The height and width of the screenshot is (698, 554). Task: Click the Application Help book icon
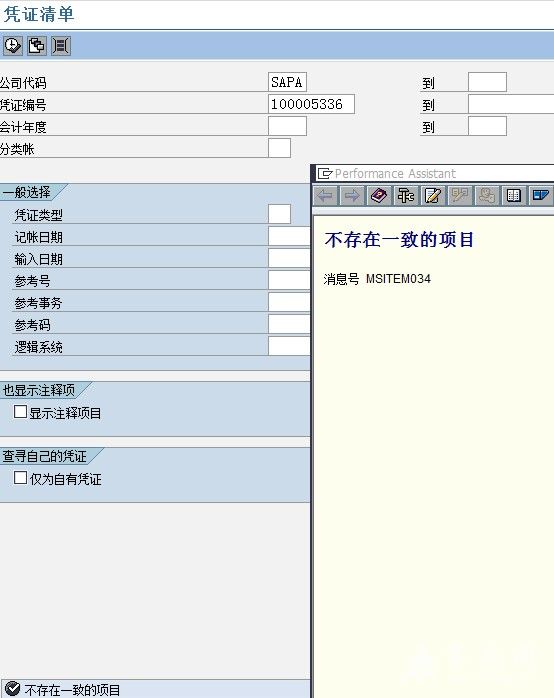coord(379,195)
